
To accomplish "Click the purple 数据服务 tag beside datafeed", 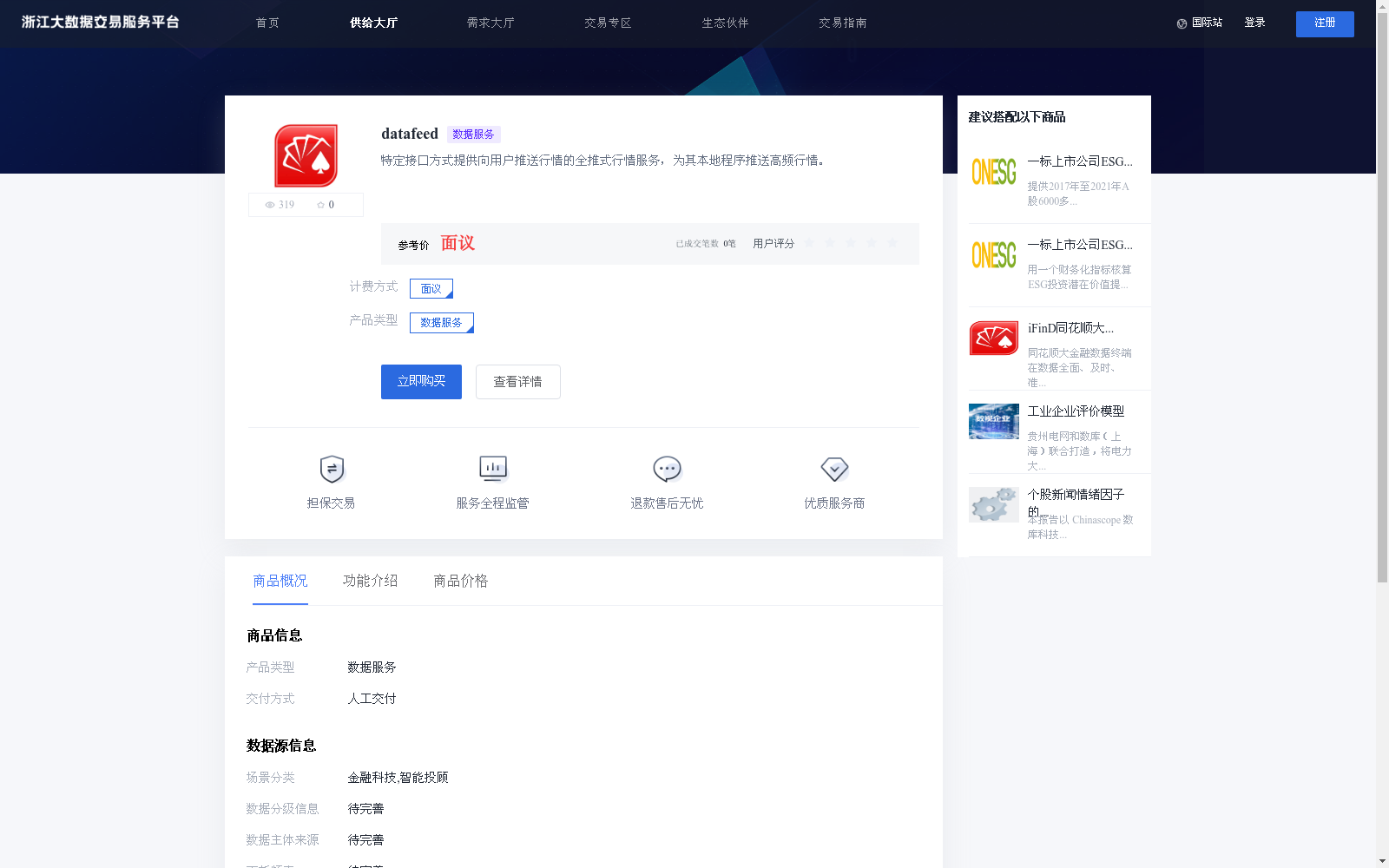I will point(474,135).
